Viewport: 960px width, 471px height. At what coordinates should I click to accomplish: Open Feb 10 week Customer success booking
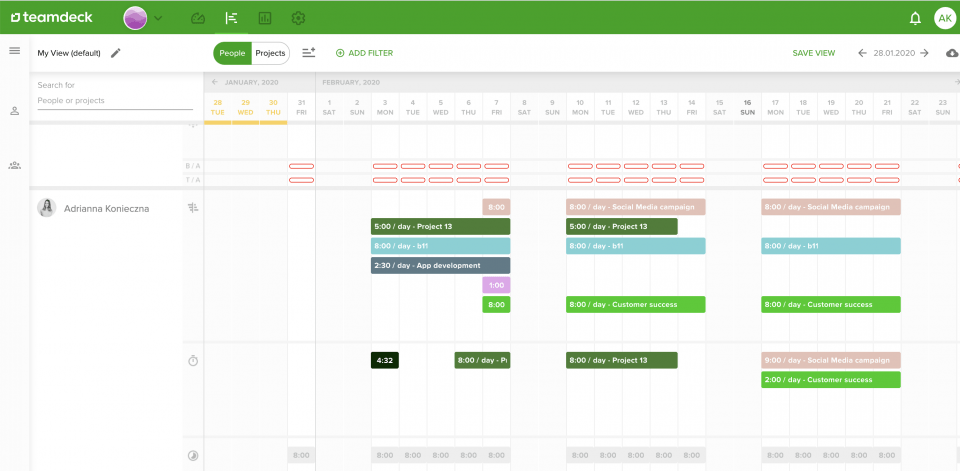636,304
